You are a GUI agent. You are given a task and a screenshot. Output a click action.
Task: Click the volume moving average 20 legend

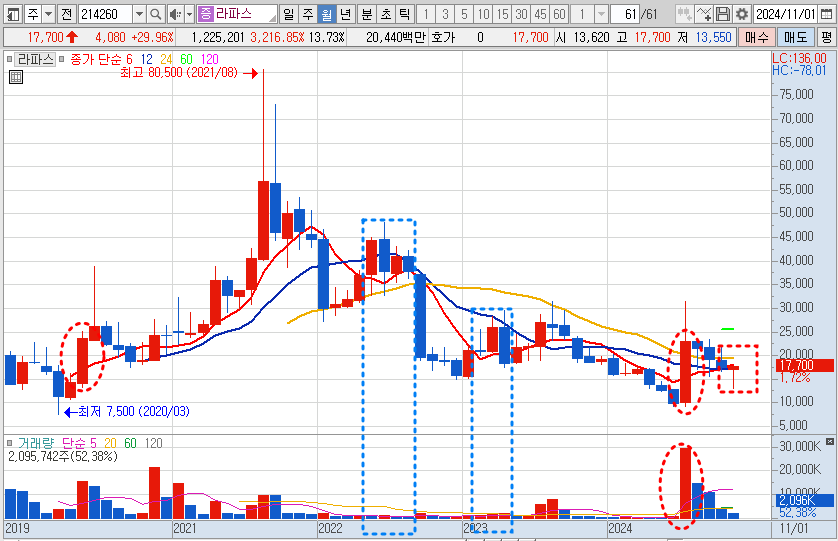click(x=110, y=443)
